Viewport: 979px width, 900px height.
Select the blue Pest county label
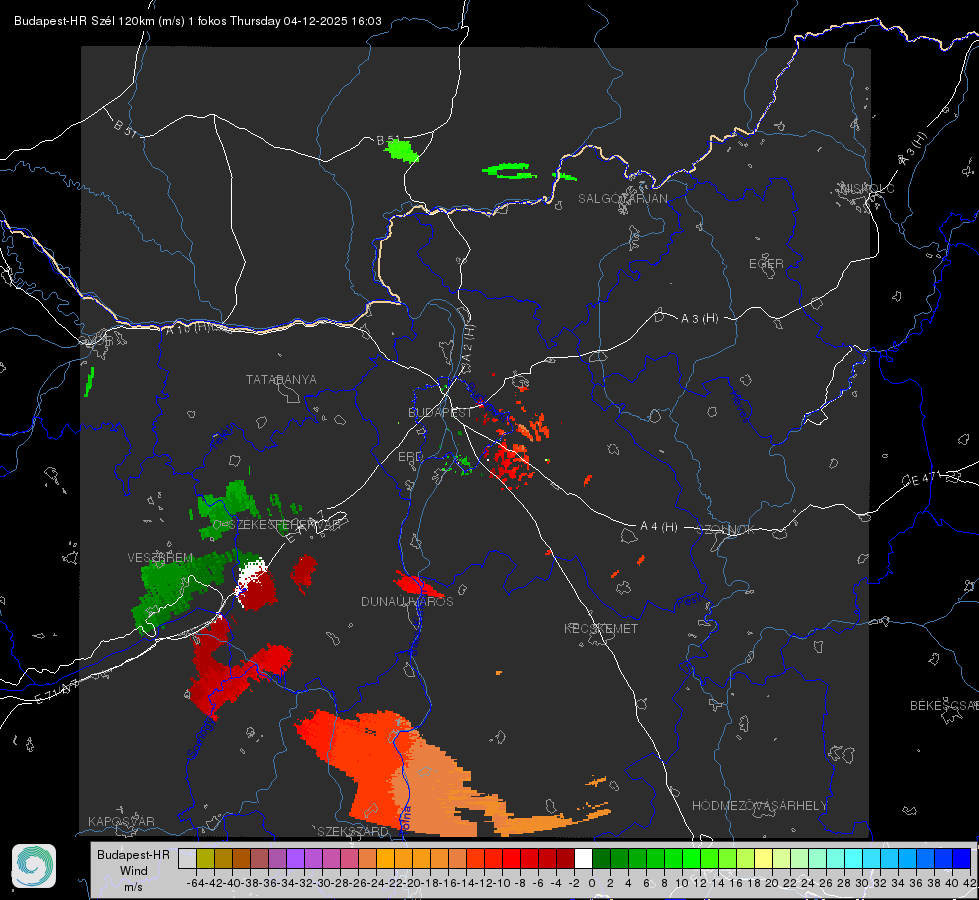[689, 602]
